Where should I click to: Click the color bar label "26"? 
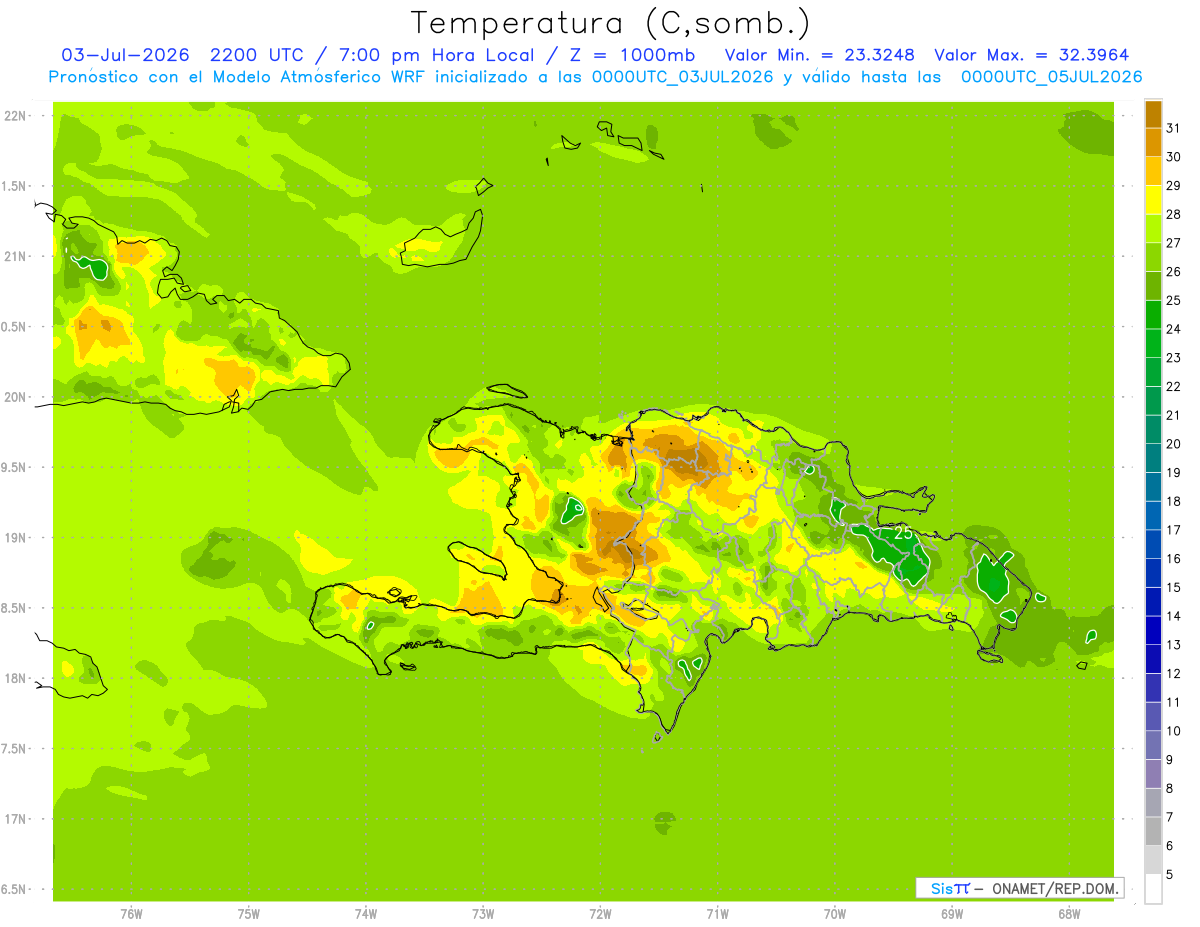pyautogui.click(x=1174, y=272)
